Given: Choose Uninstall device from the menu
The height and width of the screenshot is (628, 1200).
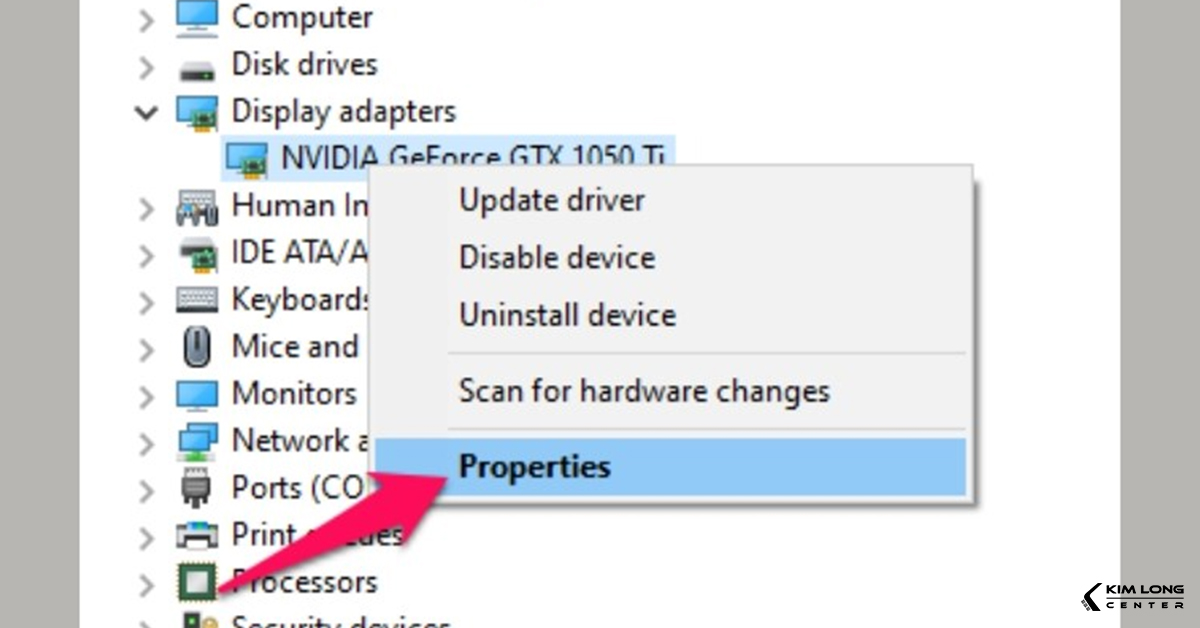Looking at the screenshot, I should pos(567,316).
